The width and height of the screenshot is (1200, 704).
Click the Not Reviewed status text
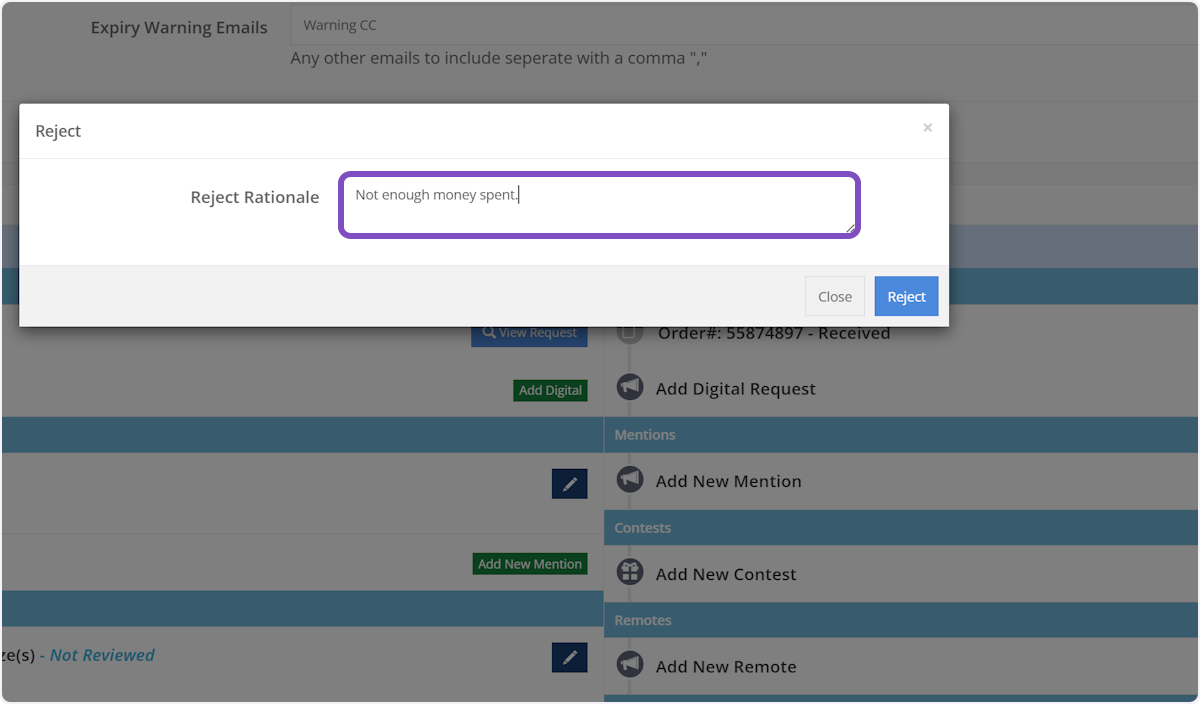pyautogui.click(x=102, y=655)
